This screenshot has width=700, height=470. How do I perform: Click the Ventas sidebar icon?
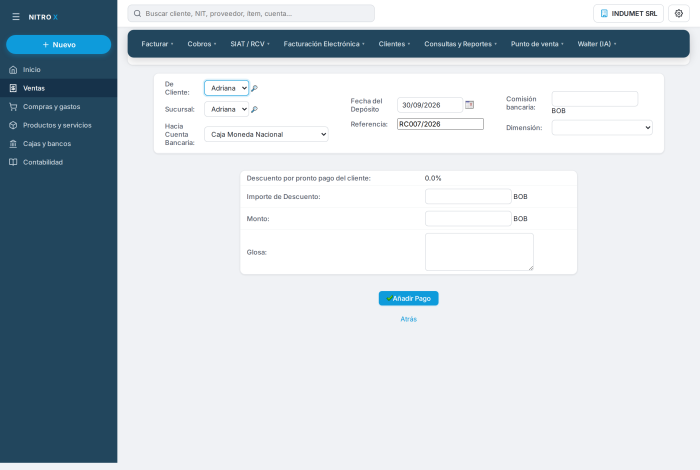[13, 88]
